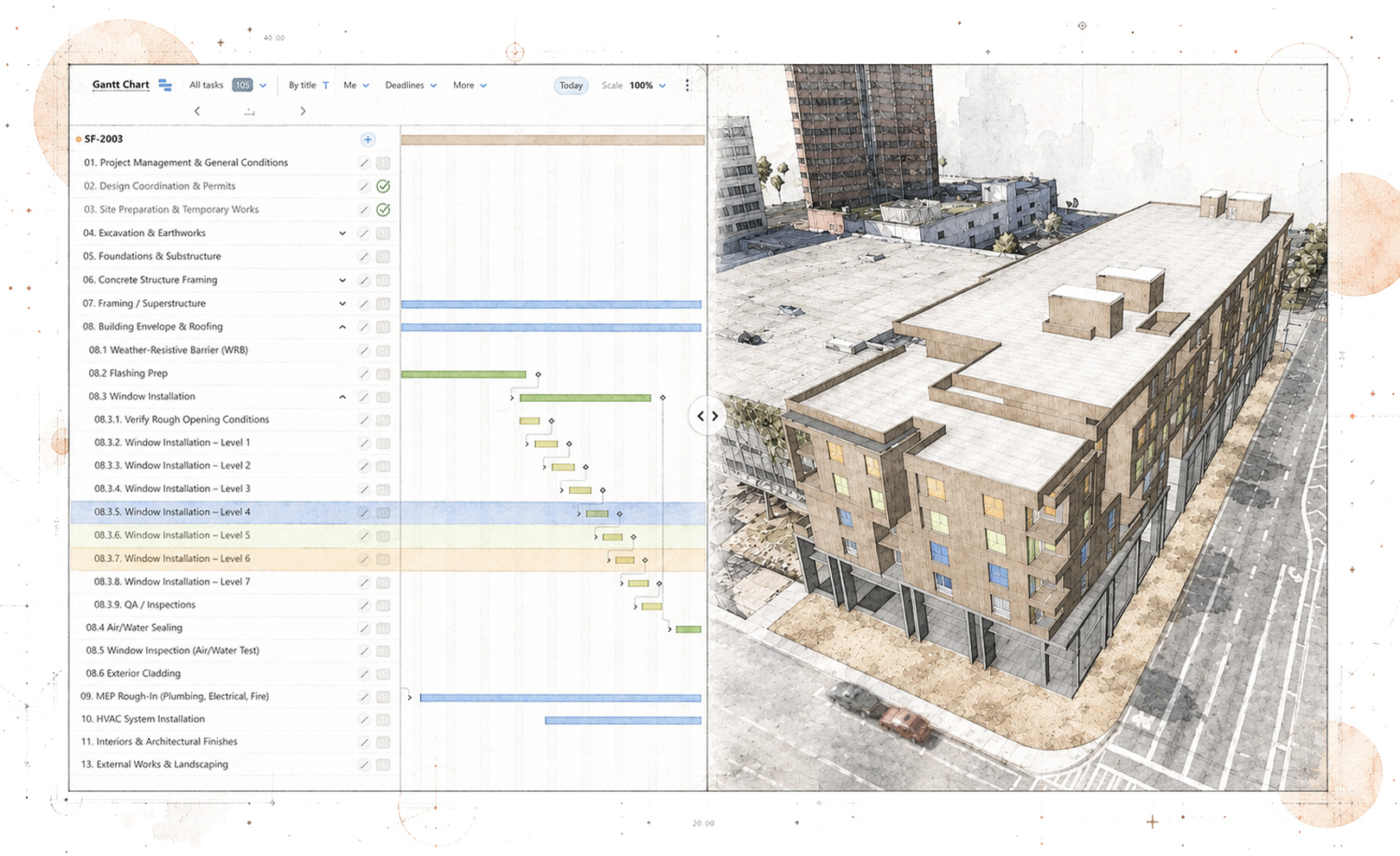Viewport: 1400px width, 856px height.
Task: Edit 08.4 Air/Water Sealing pencil icon
Action: coord(364,629)
